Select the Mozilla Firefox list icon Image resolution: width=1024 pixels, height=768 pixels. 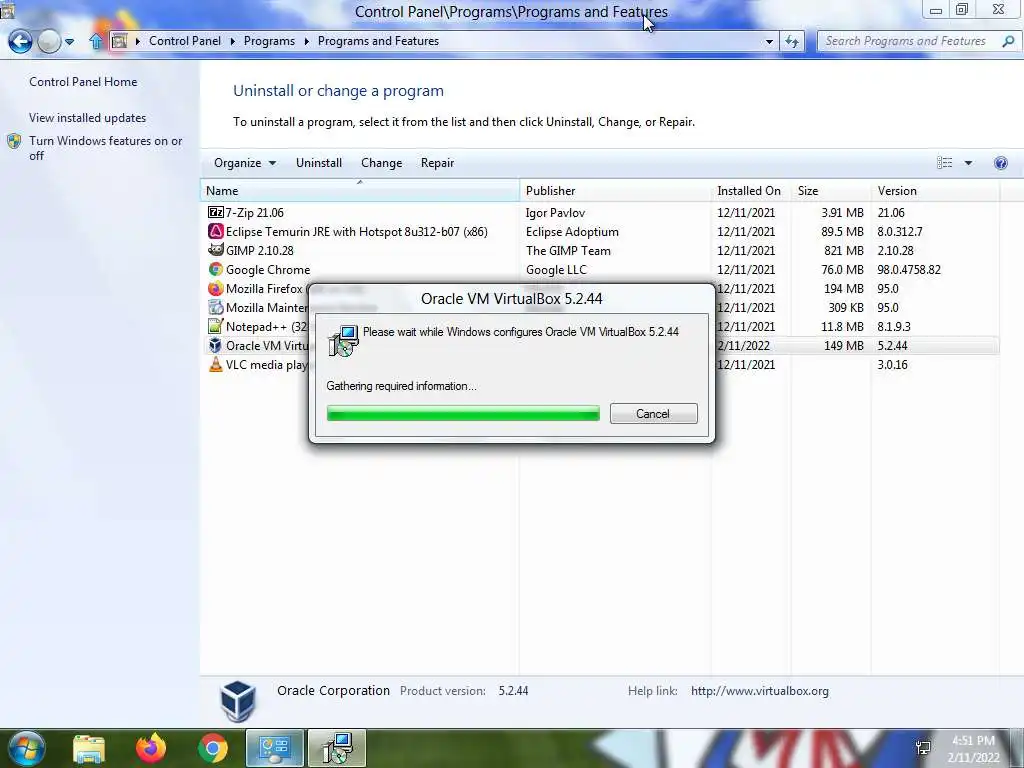[x=216, y=288]
